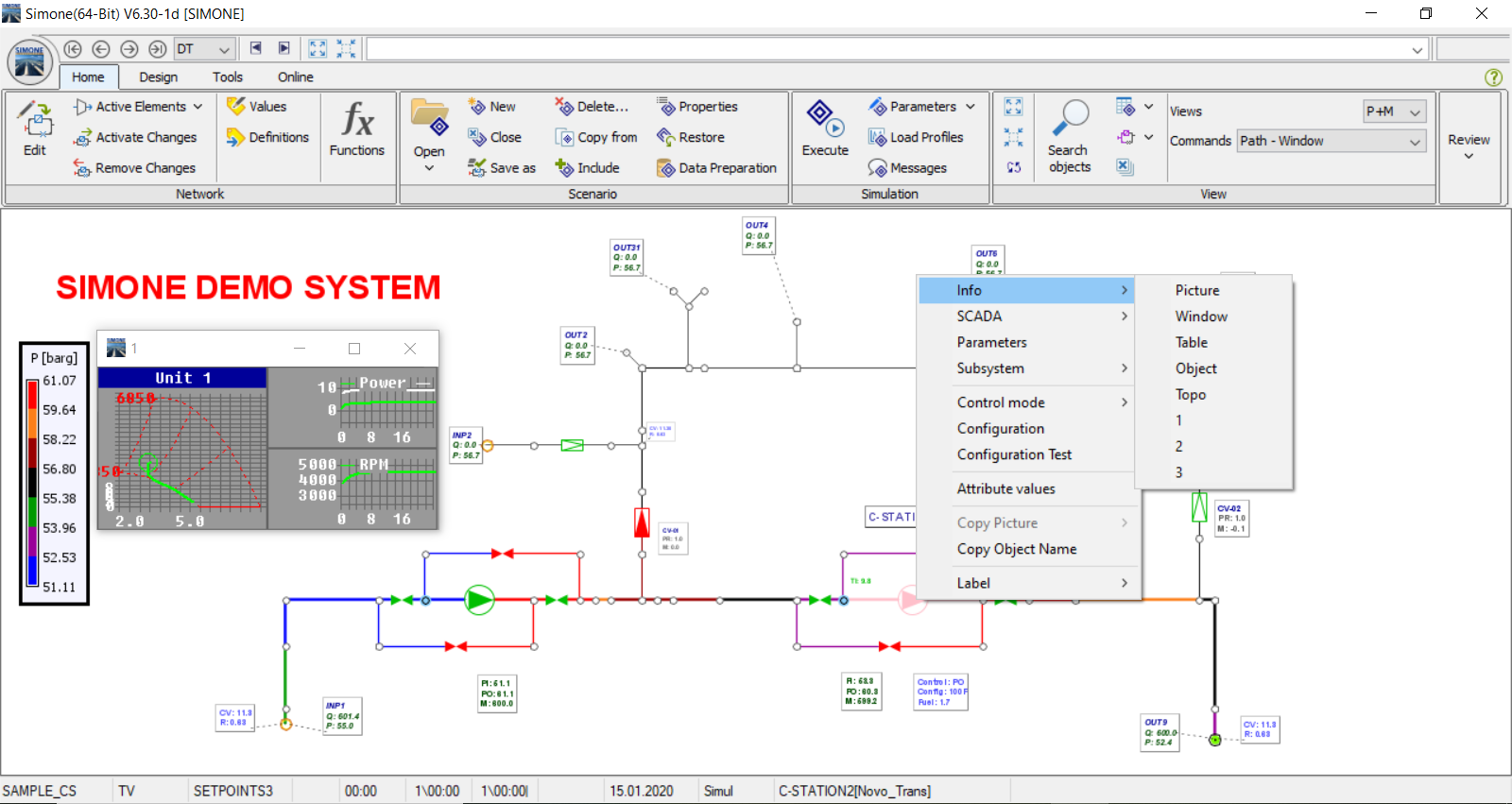Open the SCADA submenu
1512x804 pixels.
pyautogui.click(x=1030, y=316)
